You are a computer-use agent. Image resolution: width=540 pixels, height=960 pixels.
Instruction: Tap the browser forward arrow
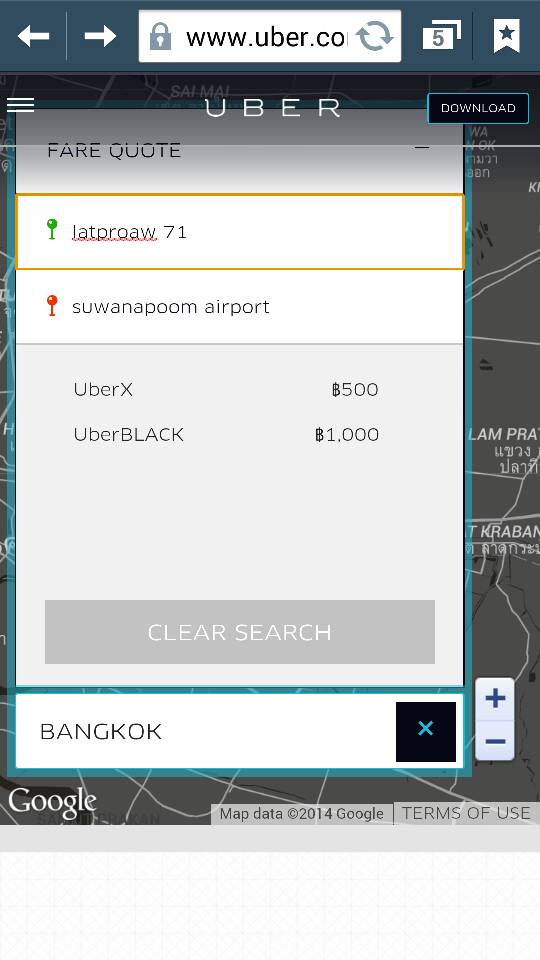[100, 36]
